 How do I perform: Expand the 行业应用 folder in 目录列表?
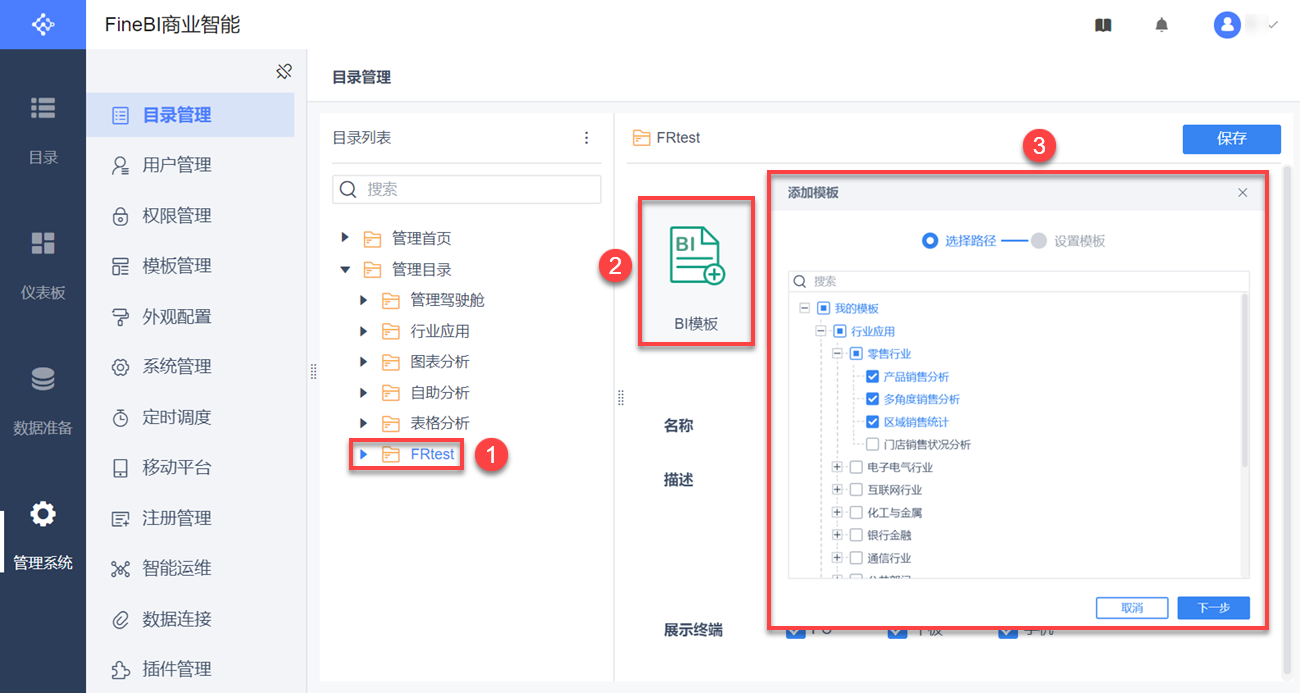tap(363, 331)
